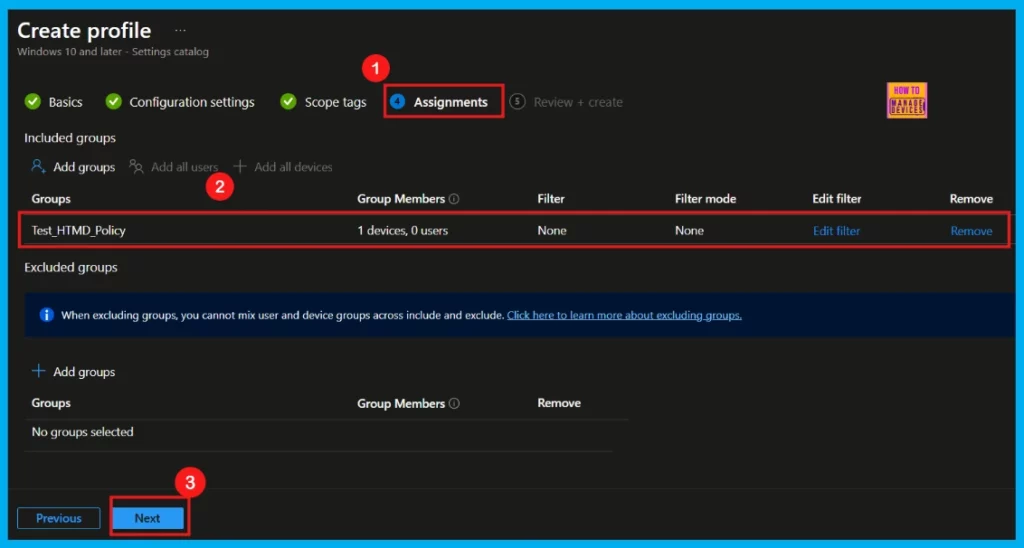This screenshot has height=548, width=1024.
Task: Click the Filter column header
Action: (551, 199)
